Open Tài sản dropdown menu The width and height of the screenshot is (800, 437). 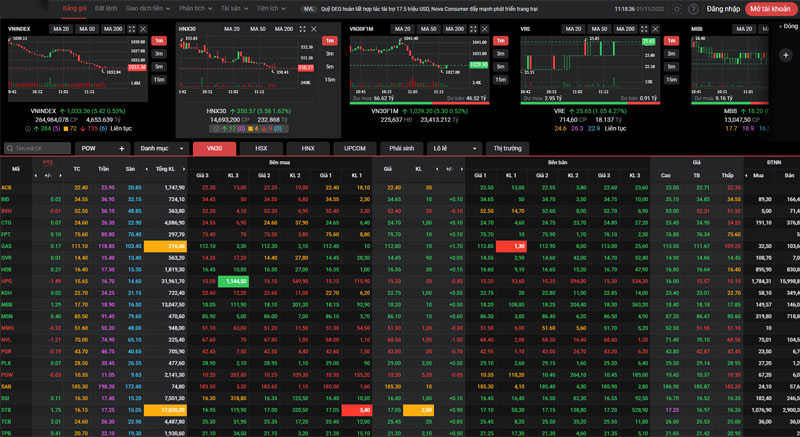(x=234, y=9)
